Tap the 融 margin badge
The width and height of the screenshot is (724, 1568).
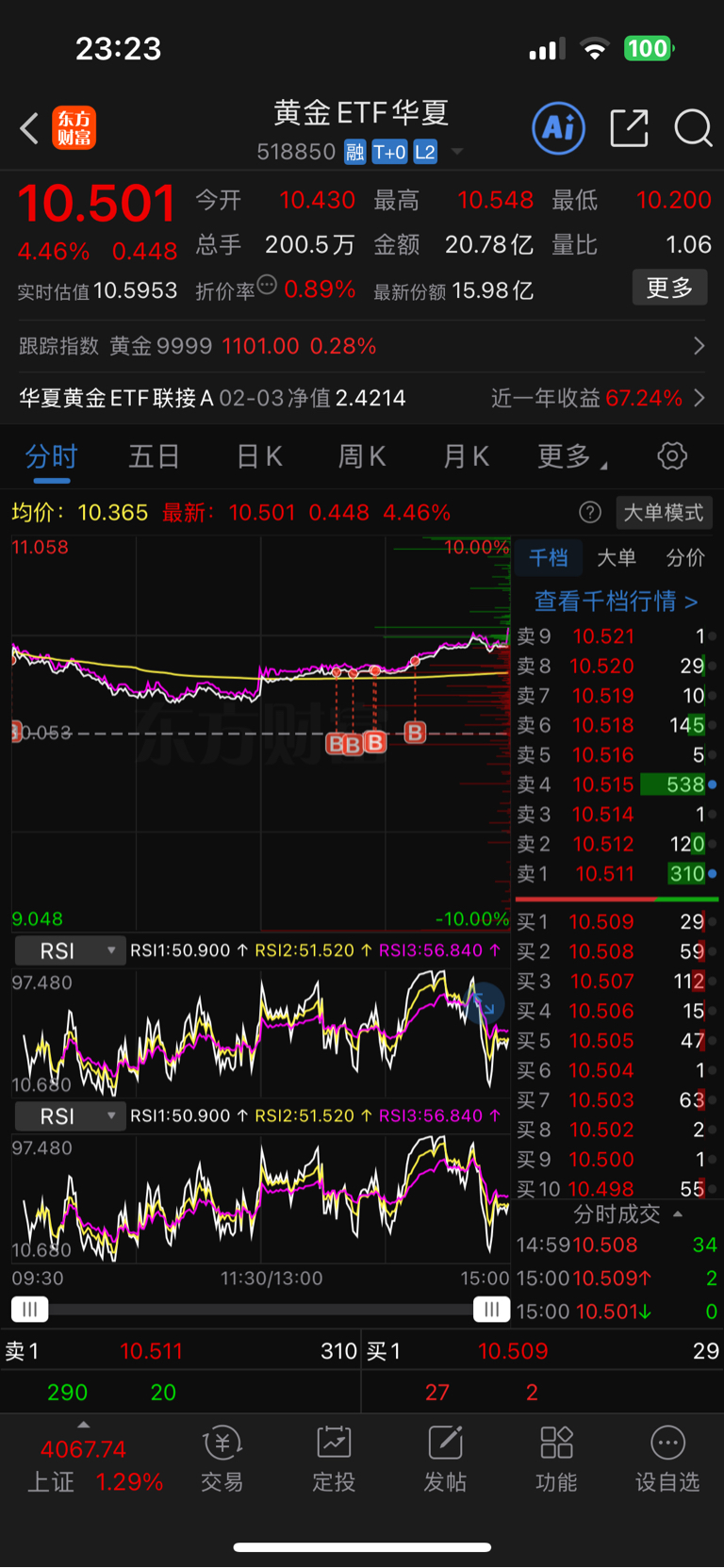click(354, 152)
